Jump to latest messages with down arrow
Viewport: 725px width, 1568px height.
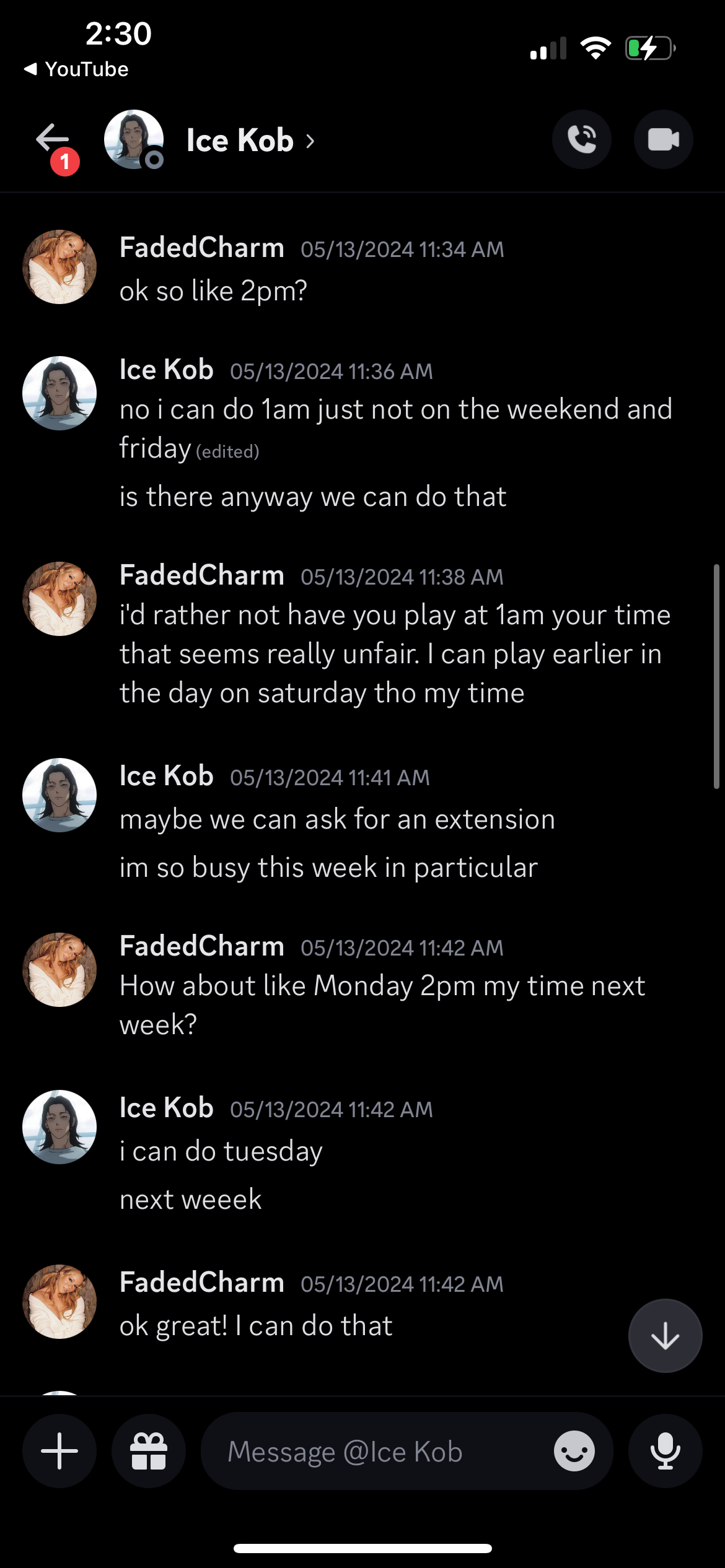pos(666,1336)
